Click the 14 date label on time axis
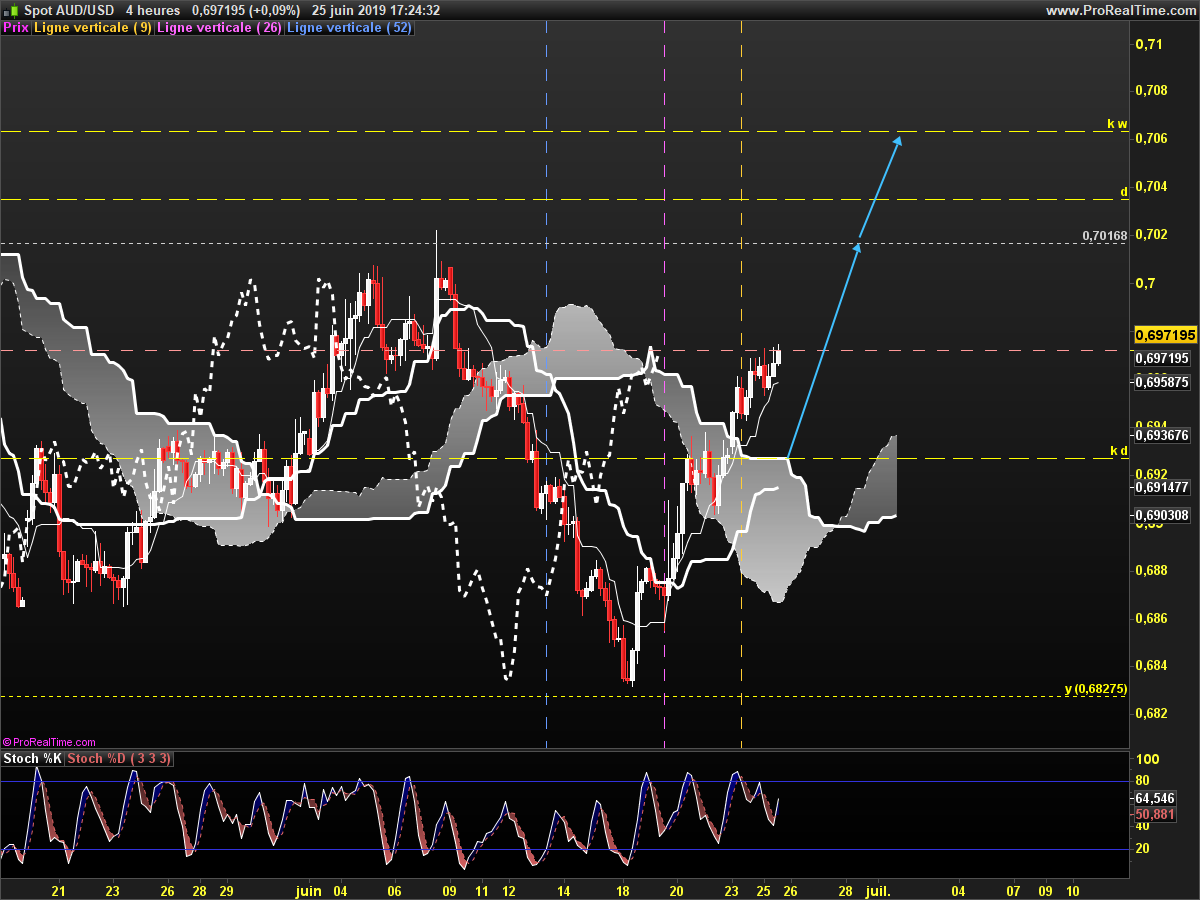The image size is (1200, 900). [x=563, y=889]
